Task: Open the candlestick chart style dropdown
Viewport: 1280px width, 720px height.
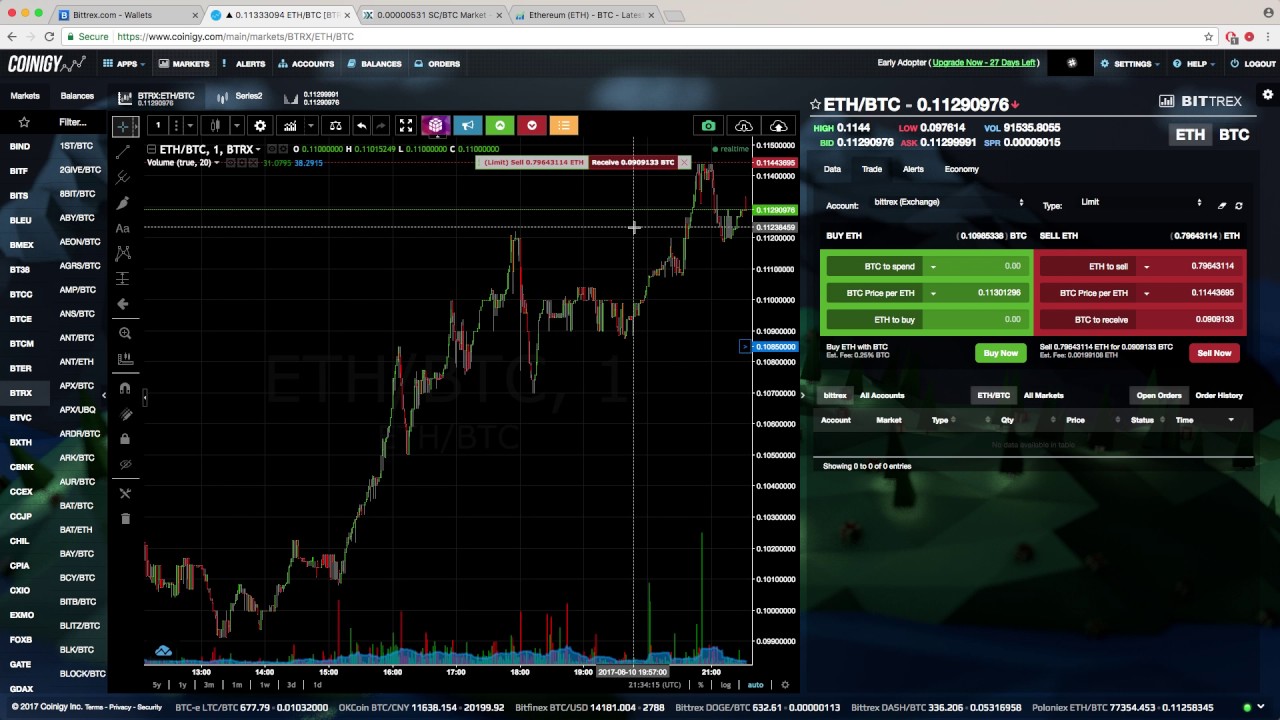Action: point(236,126)
